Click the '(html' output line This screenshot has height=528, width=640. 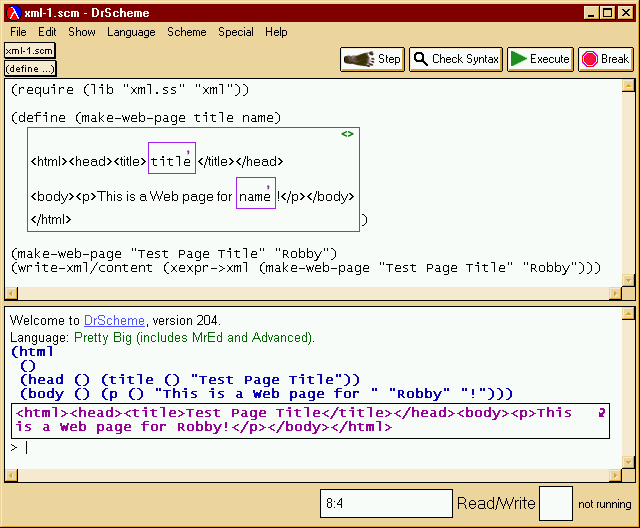click(x=32, y=351)
